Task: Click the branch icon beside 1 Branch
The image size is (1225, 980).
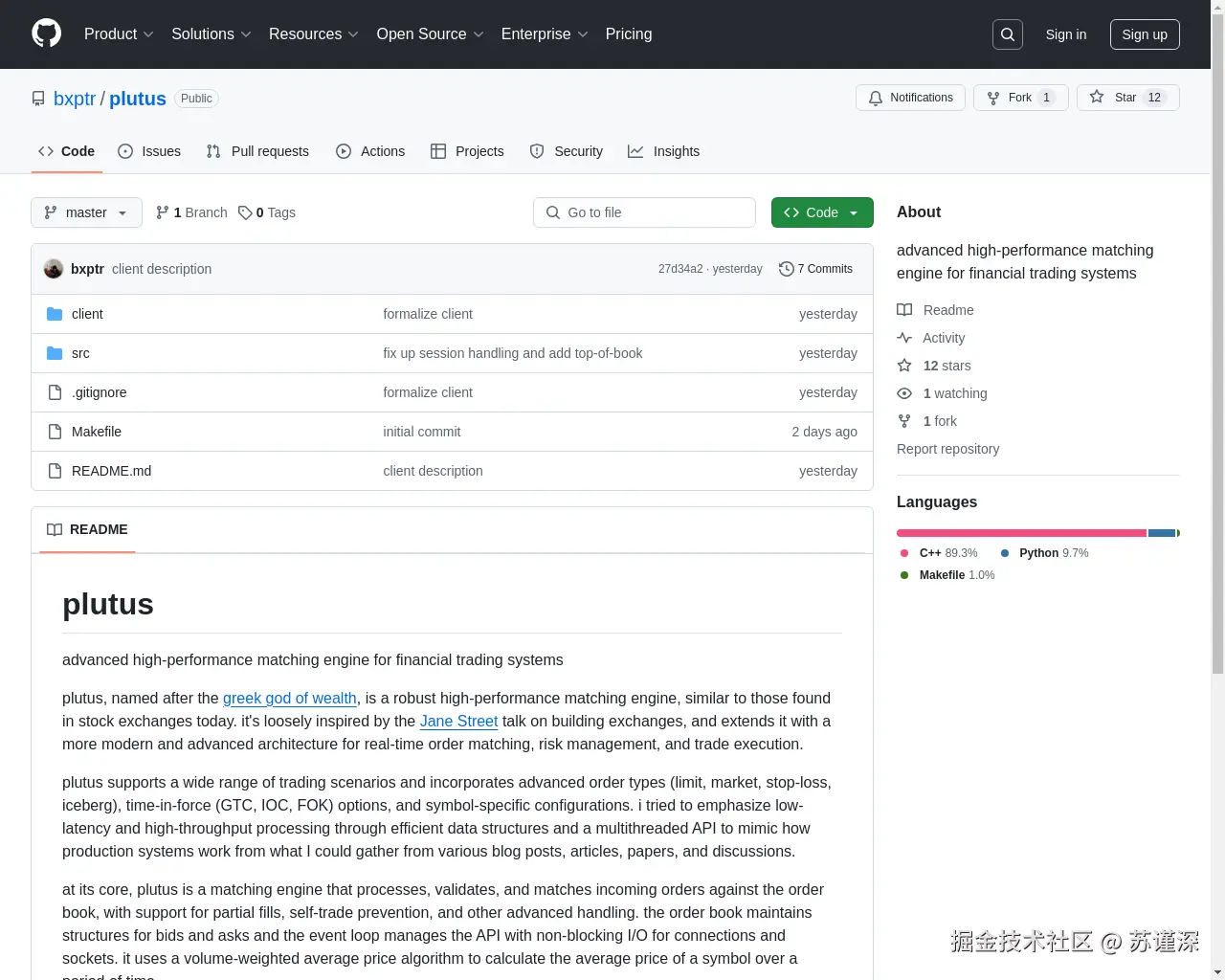Action: coord(163,212)
